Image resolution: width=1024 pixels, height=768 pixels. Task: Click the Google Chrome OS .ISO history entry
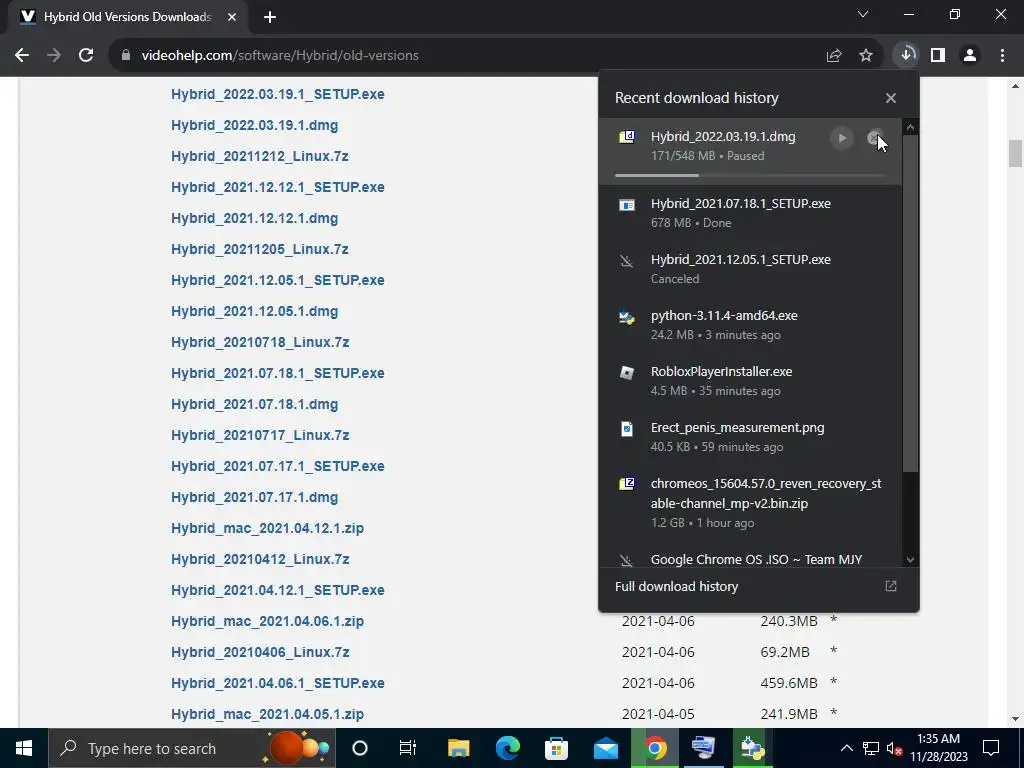750,559
